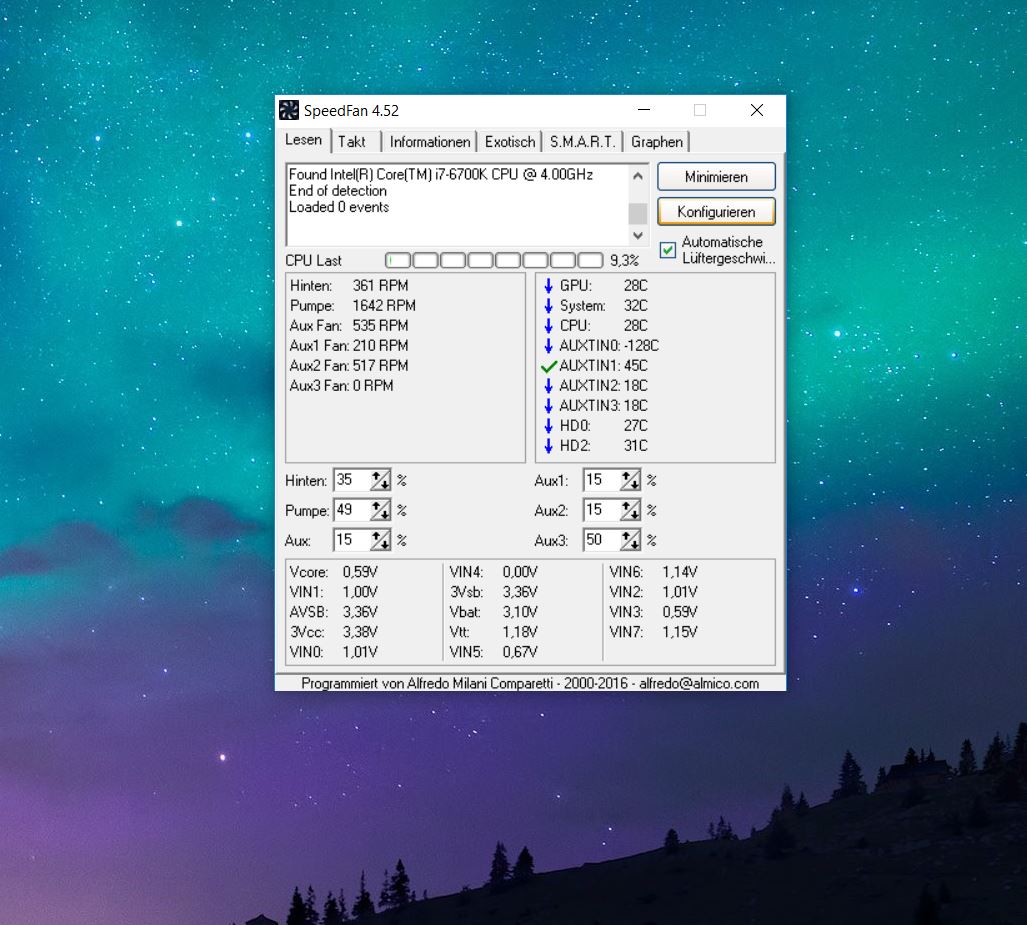The height and width of the screenshot is (925, 1027).
Task: Click the Aux2 Fan '517 RPM' reading
Action: coord(381,366)
